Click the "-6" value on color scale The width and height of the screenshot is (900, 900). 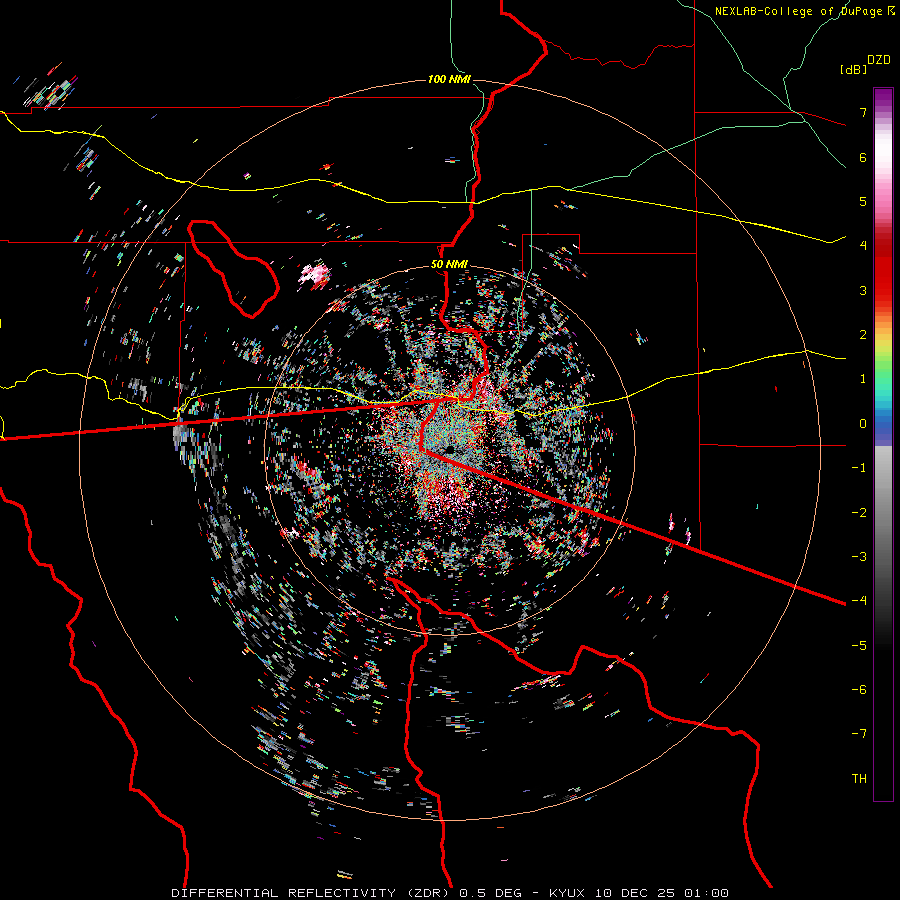point(859,690)
